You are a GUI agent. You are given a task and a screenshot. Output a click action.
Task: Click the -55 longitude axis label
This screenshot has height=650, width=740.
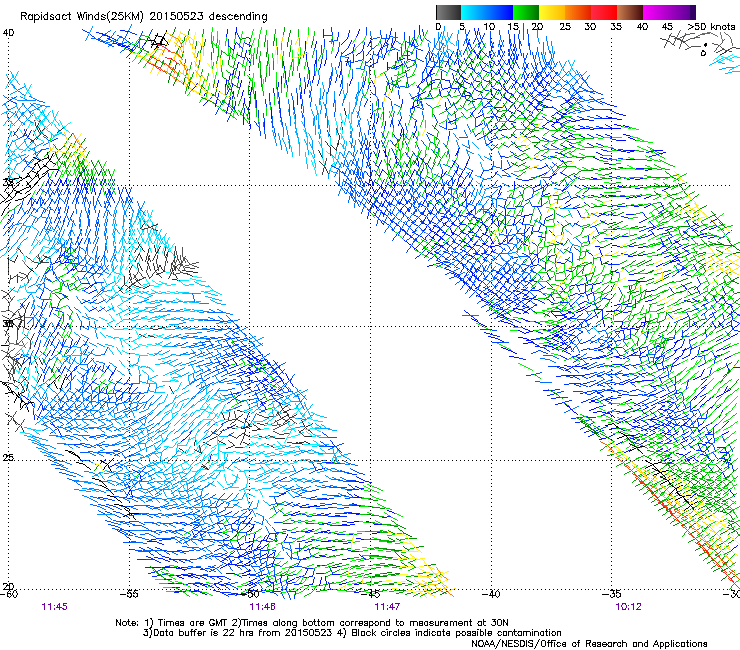coord(129,594)
